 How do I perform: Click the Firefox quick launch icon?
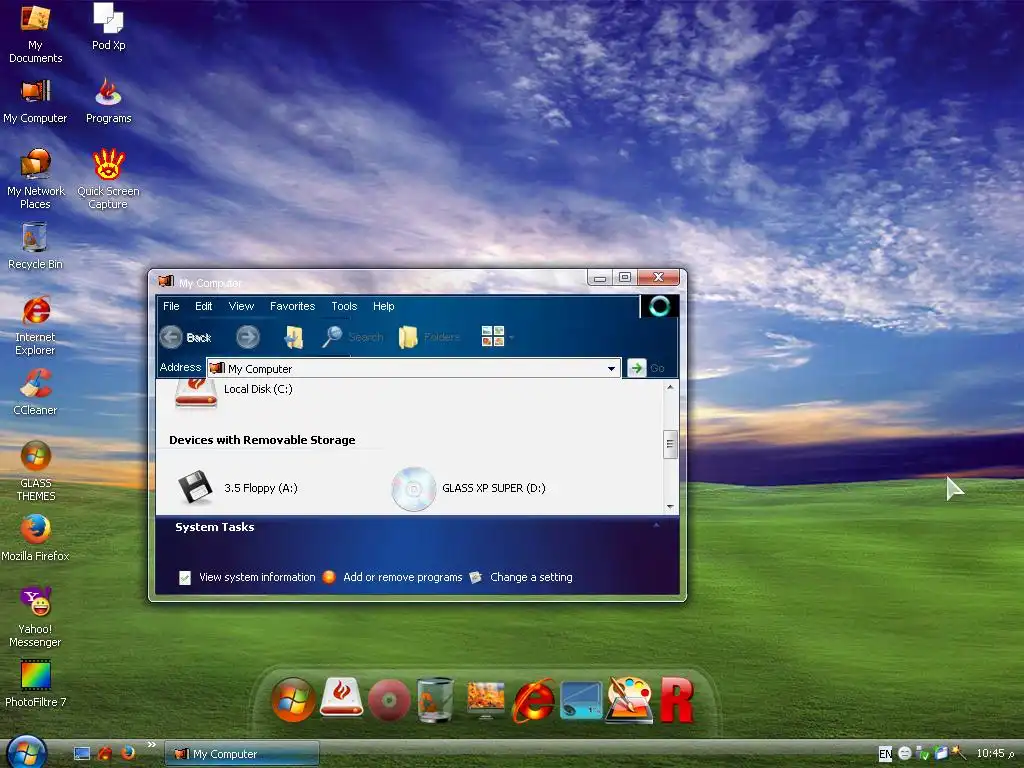pyautogui.click(x=128, y=753)
